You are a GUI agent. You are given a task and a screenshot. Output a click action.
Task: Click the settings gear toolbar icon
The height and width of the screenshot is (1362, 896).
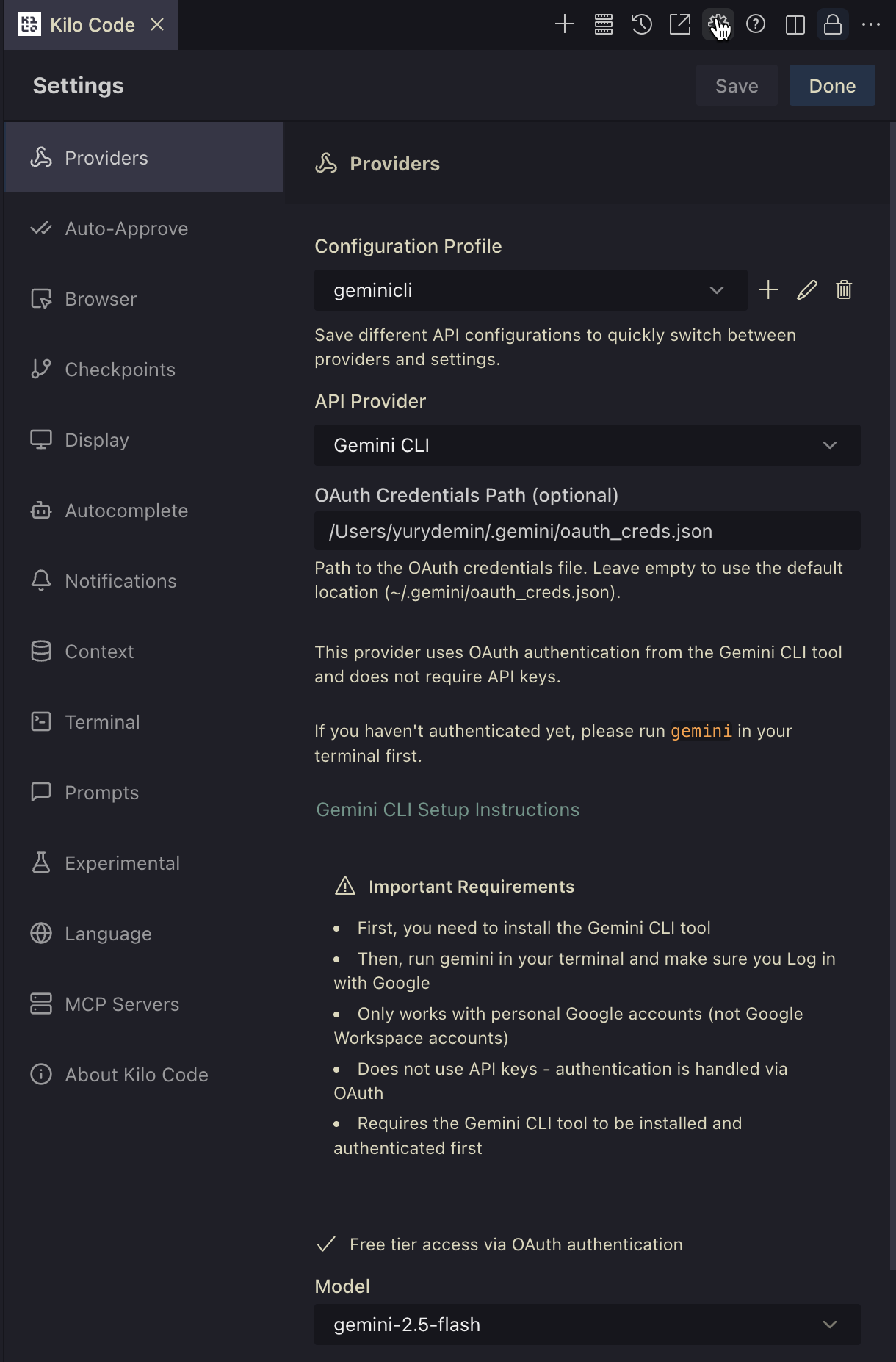pos(718,24)
